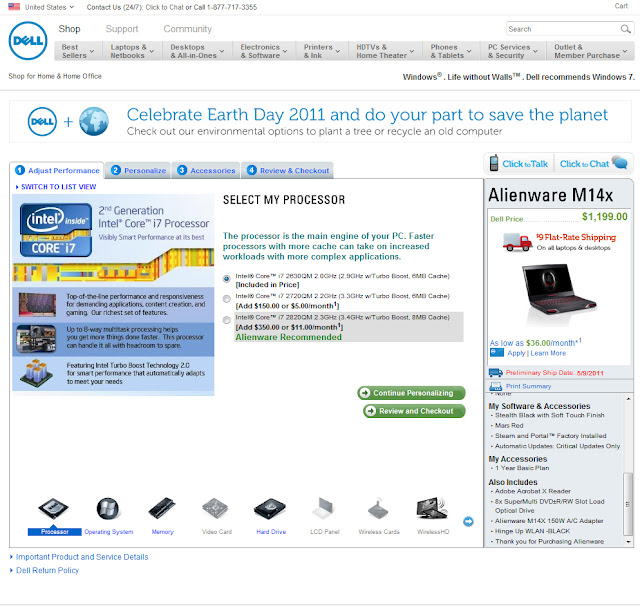Click the Alienware M14x laptop image
640x608 pixels.
tap(559, 290)
